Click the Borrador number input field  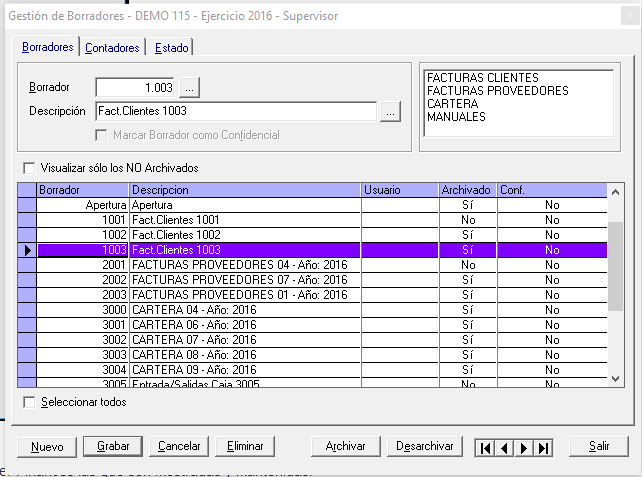pos(135,88)
